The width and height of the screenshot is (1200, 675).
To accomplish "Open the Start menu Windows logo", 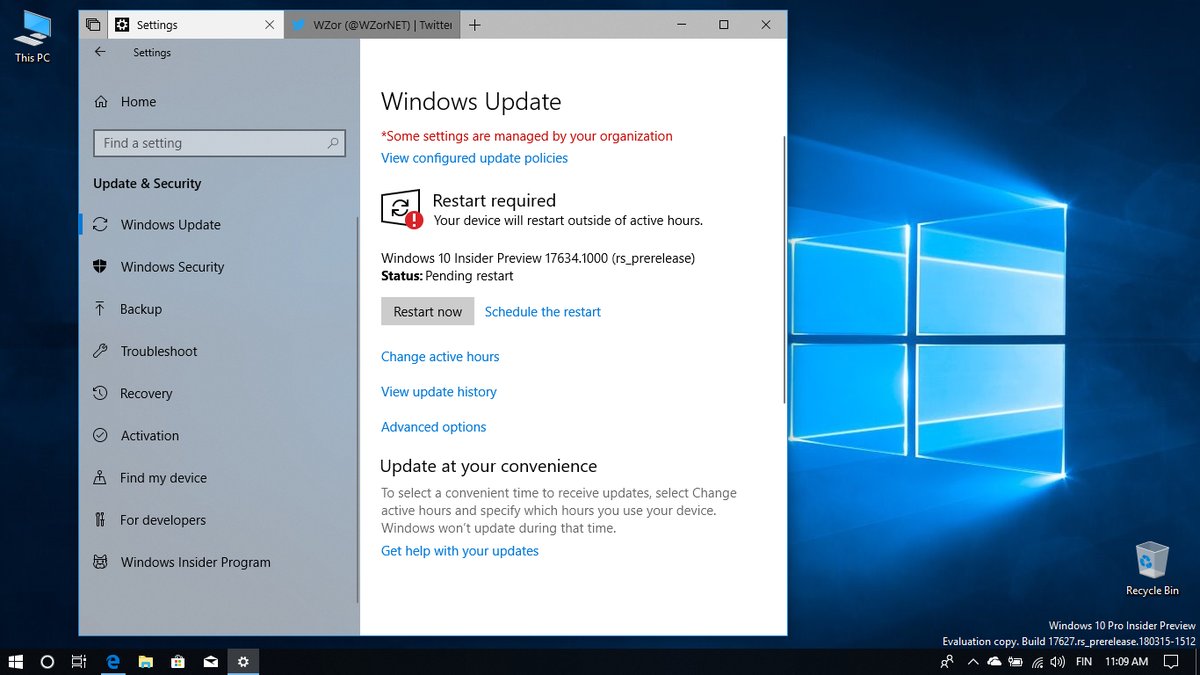I will coord(16,662).
